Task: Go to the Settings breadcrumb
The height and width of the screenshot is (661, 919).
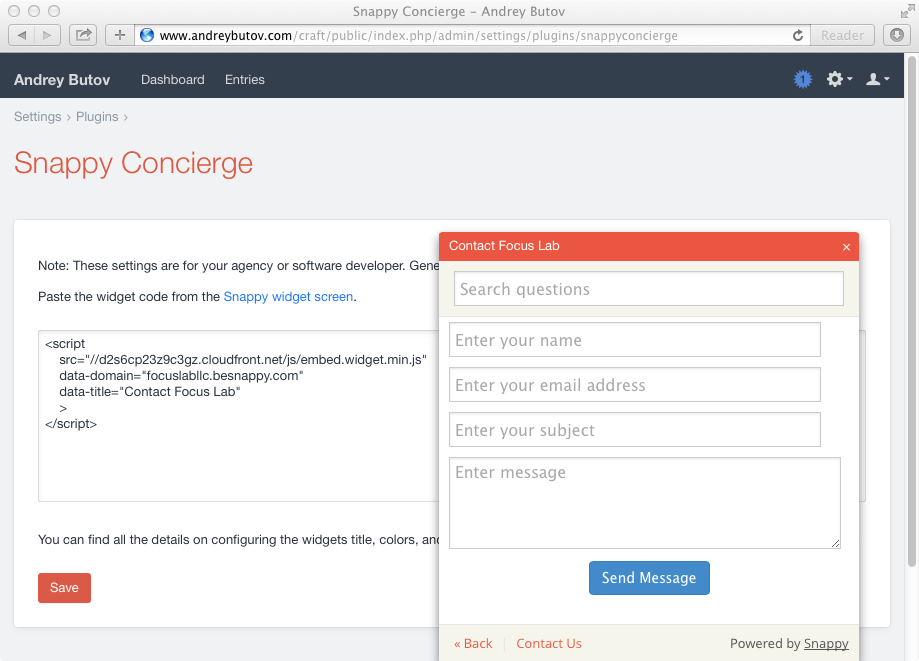Action: [x=38, y=117]
